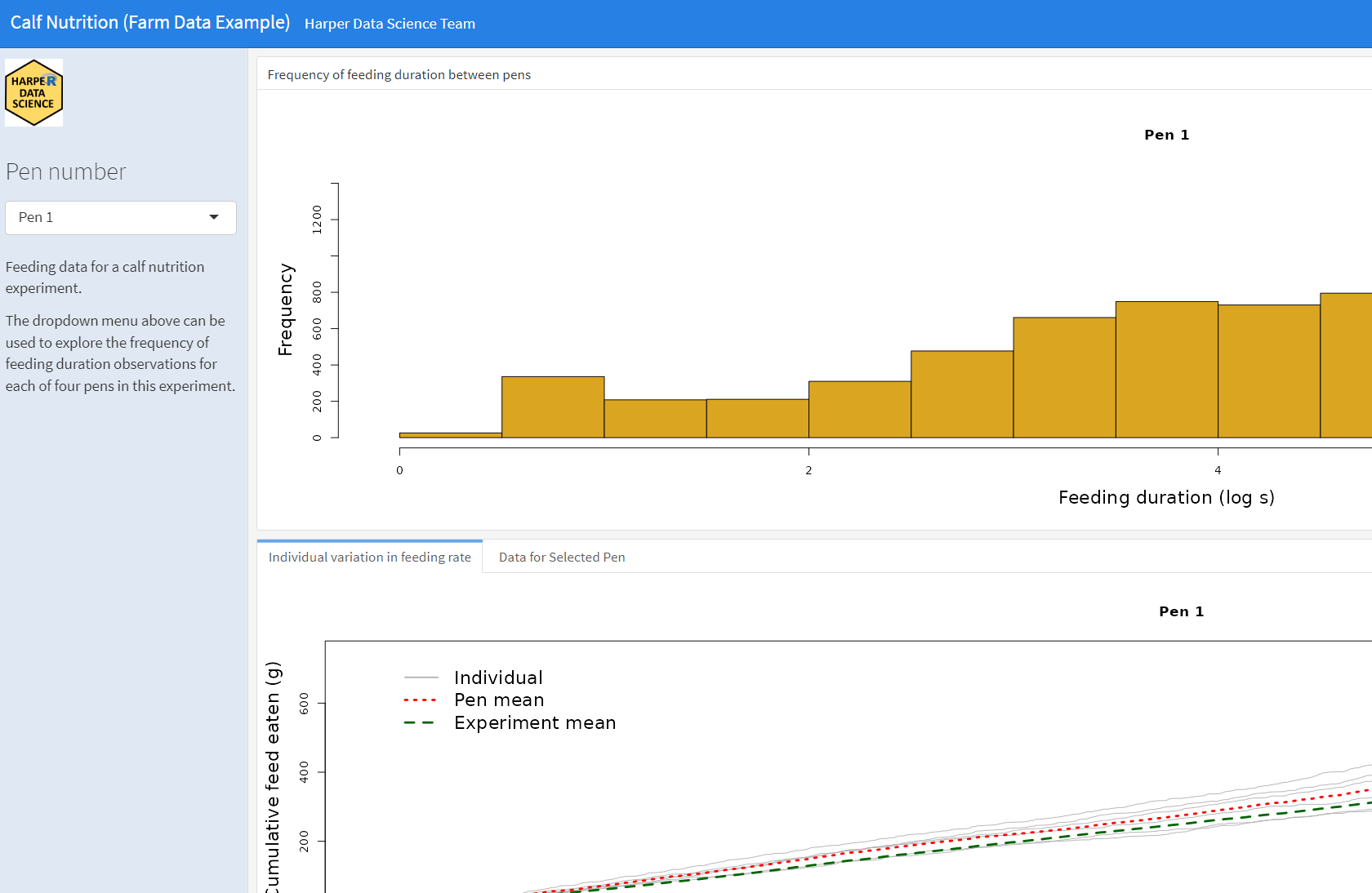Click the Harper Data Science hexagon logo
This screenshot has height=893, width=1372.
click(x=33, y=91)
